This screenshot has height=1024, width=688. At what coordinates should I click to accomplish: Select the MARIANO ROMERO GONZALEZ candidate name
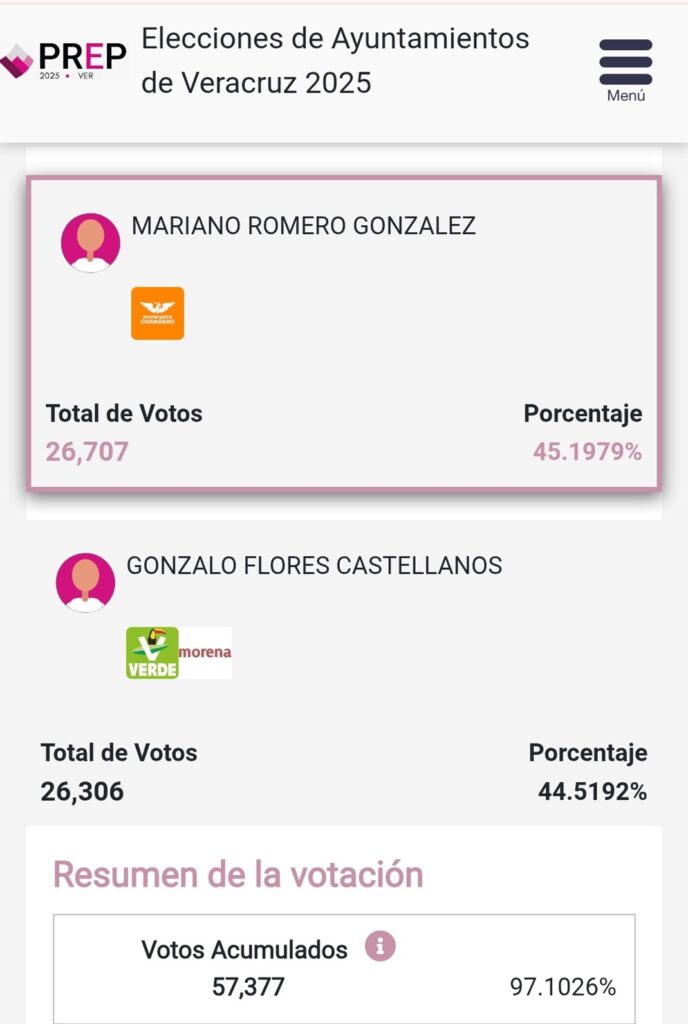point(304,226)
